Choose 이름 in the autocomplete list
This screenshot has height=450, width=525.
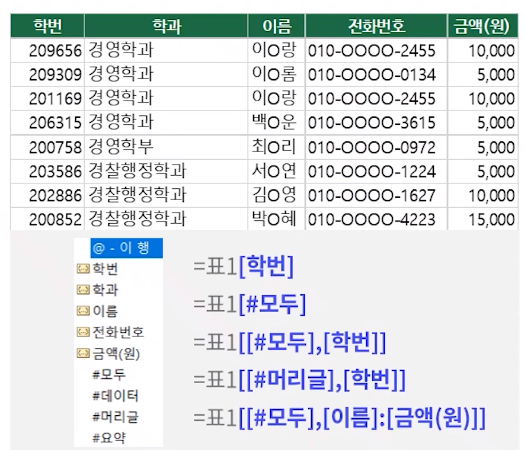coord(105,311)
